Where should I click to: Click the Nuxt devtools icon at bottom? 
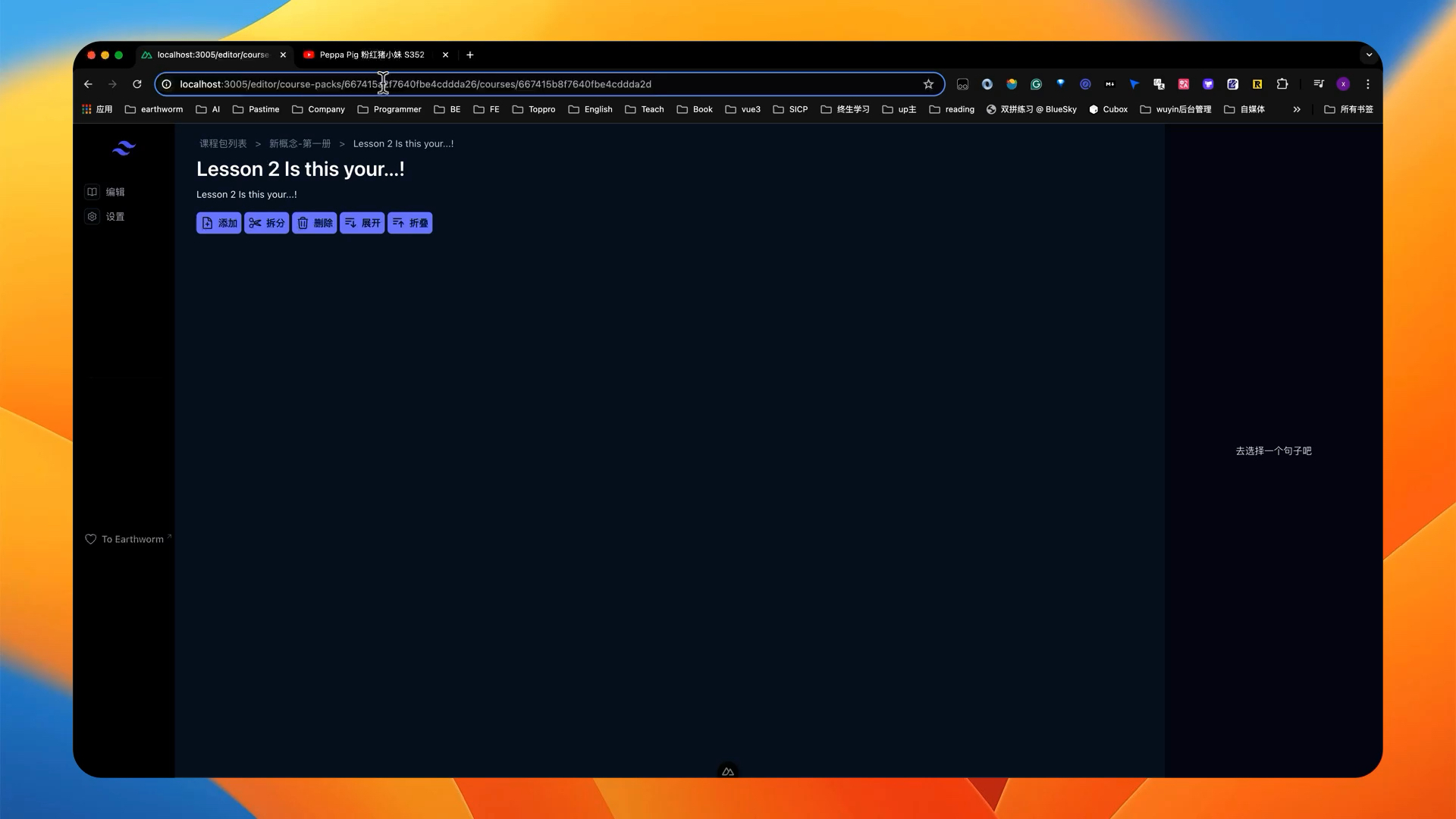(728, 771)
